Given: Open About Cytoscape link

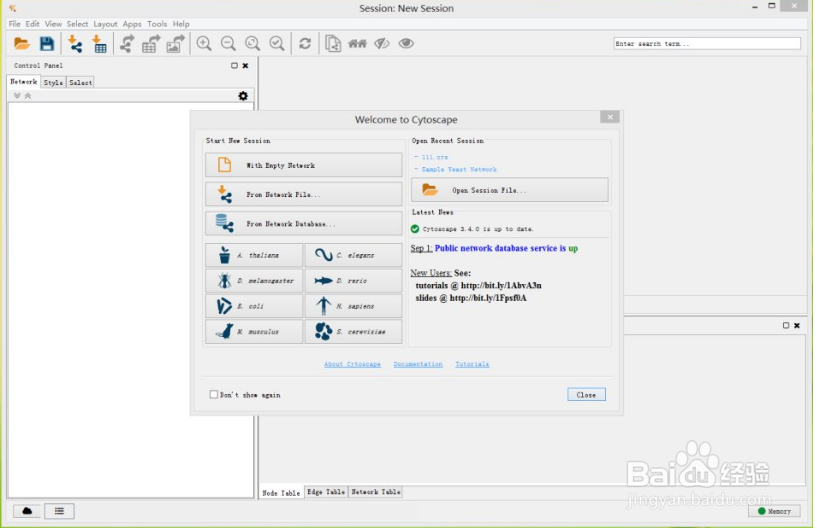Looking at the screenshot, I should coord(352,364).
